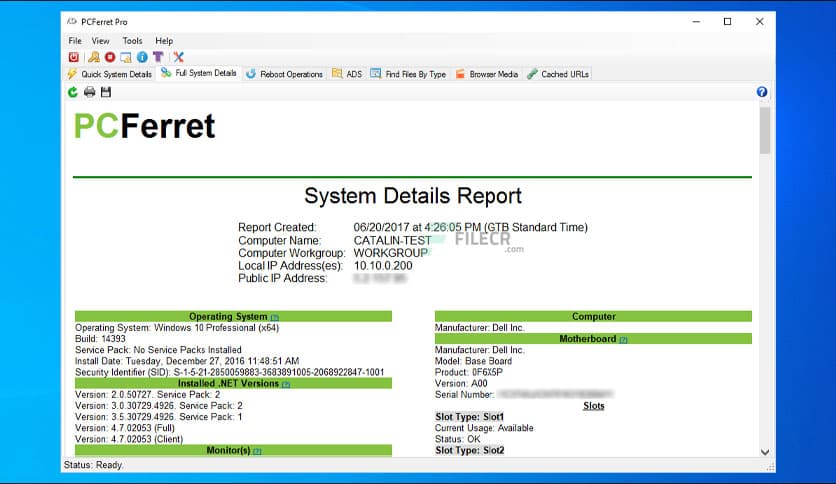
Task: Click the Build: 14393 line
Action: [x=100, y=338]
